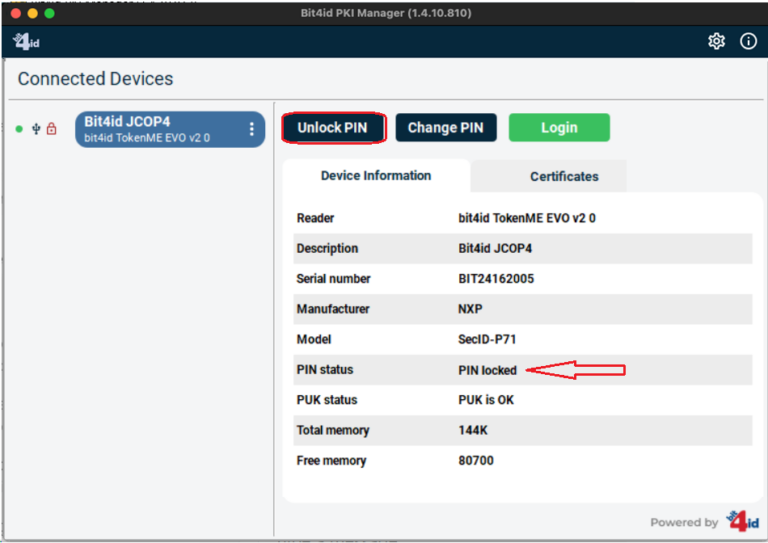Screen dimensions: 768x543
Task: Click the information icon in header
Action: 748,41
